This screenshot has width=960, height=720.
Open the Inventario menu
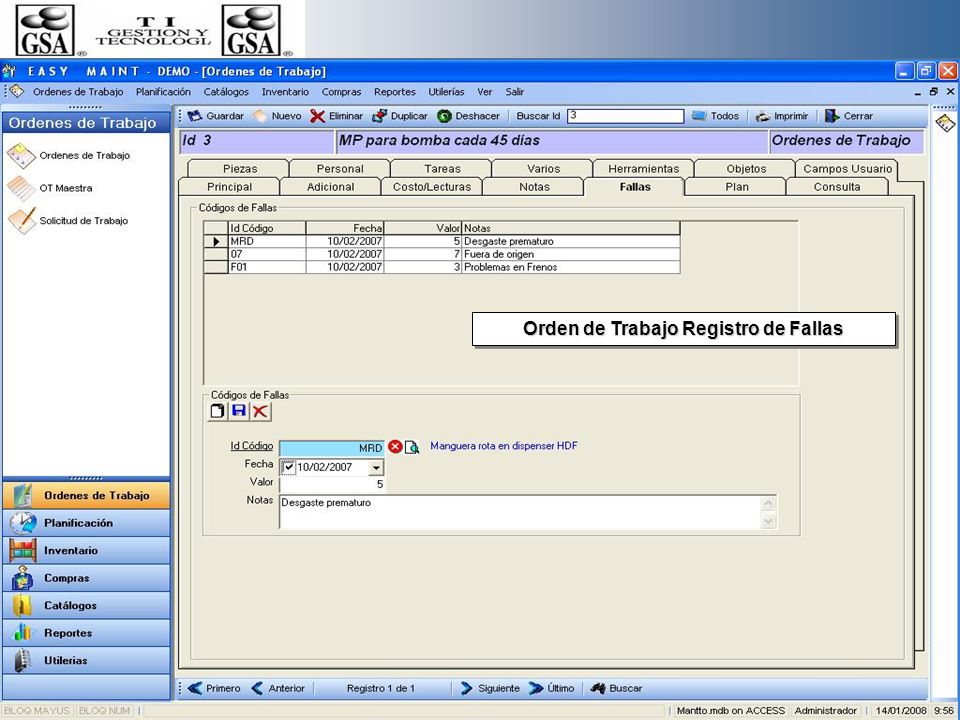point(285,92)
